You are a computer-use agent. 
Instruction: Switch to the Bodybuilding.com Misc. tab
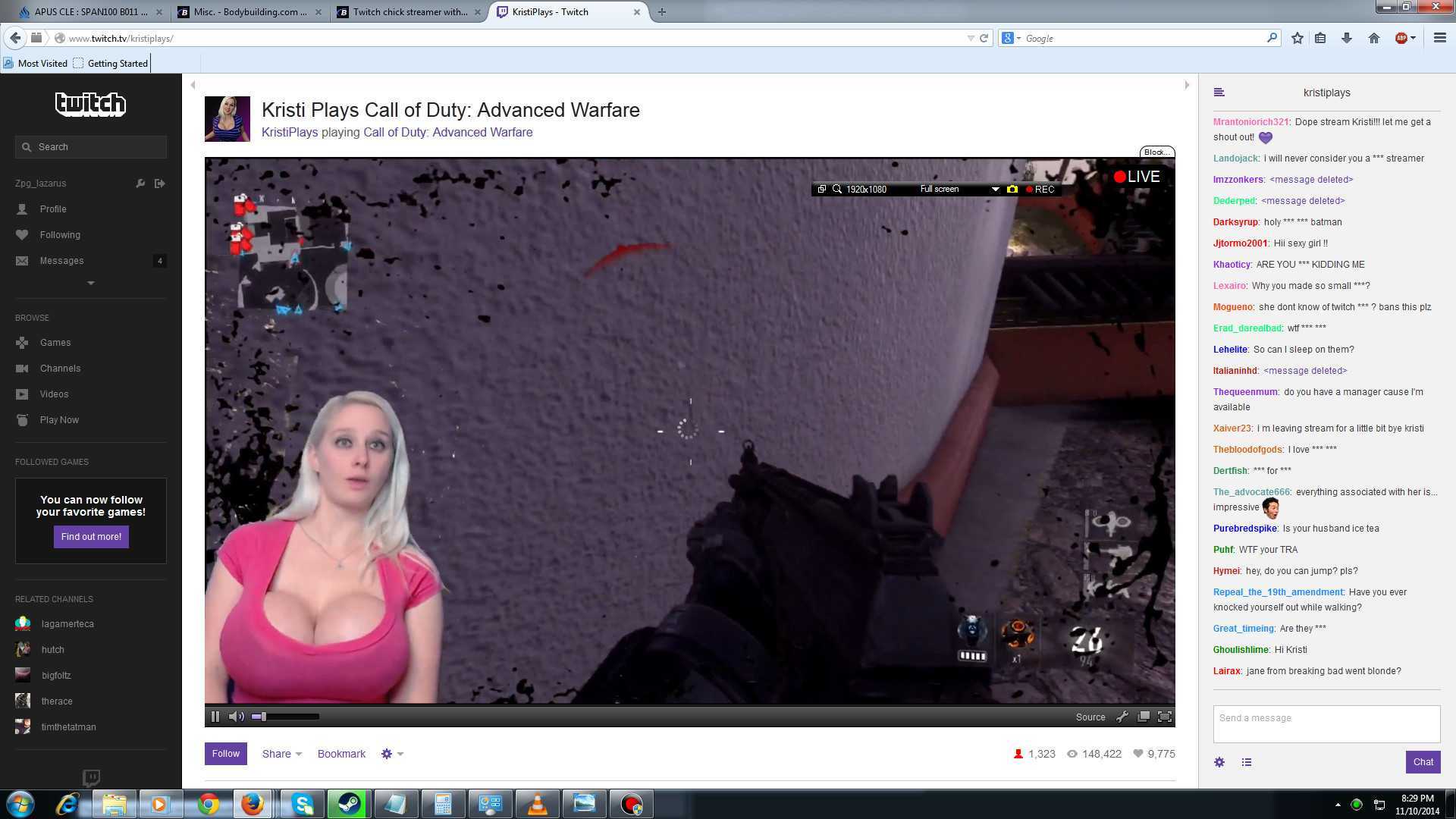[249, 12]
